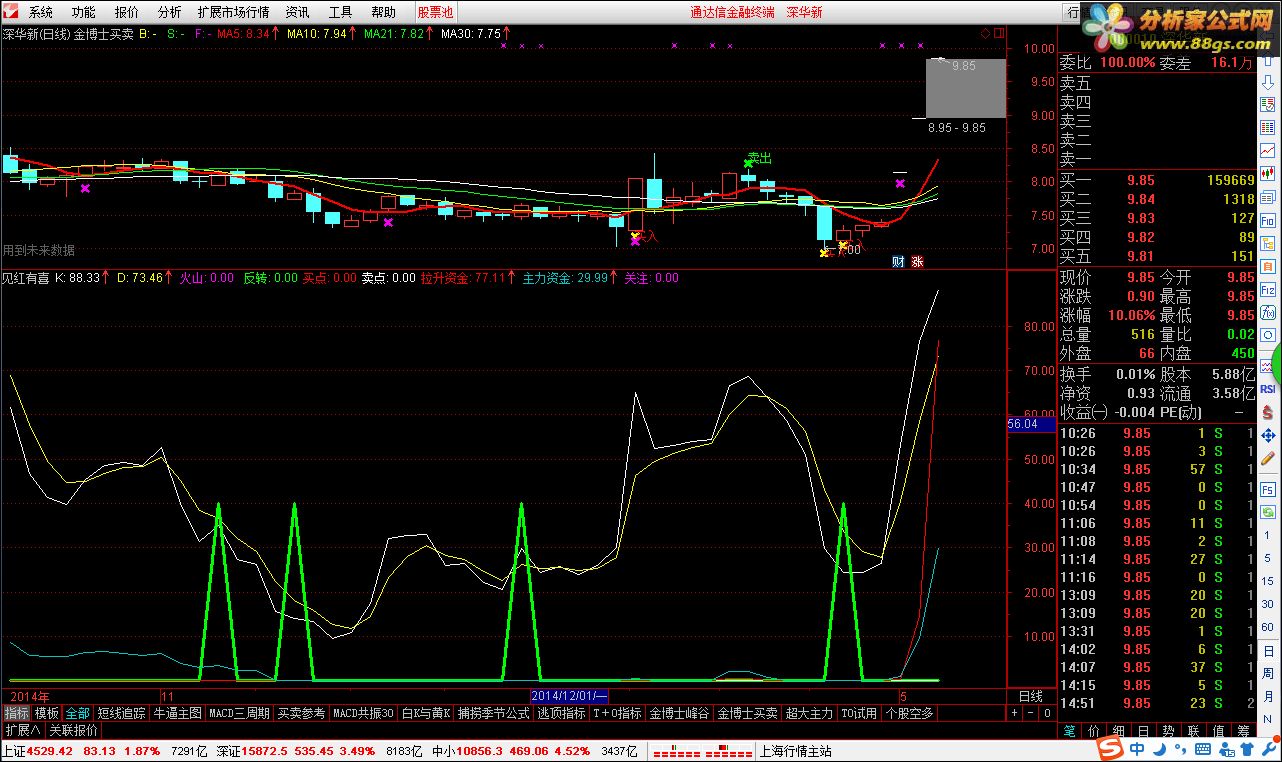
Task: Click the colored grid table icon
Action: (1267, 126)
